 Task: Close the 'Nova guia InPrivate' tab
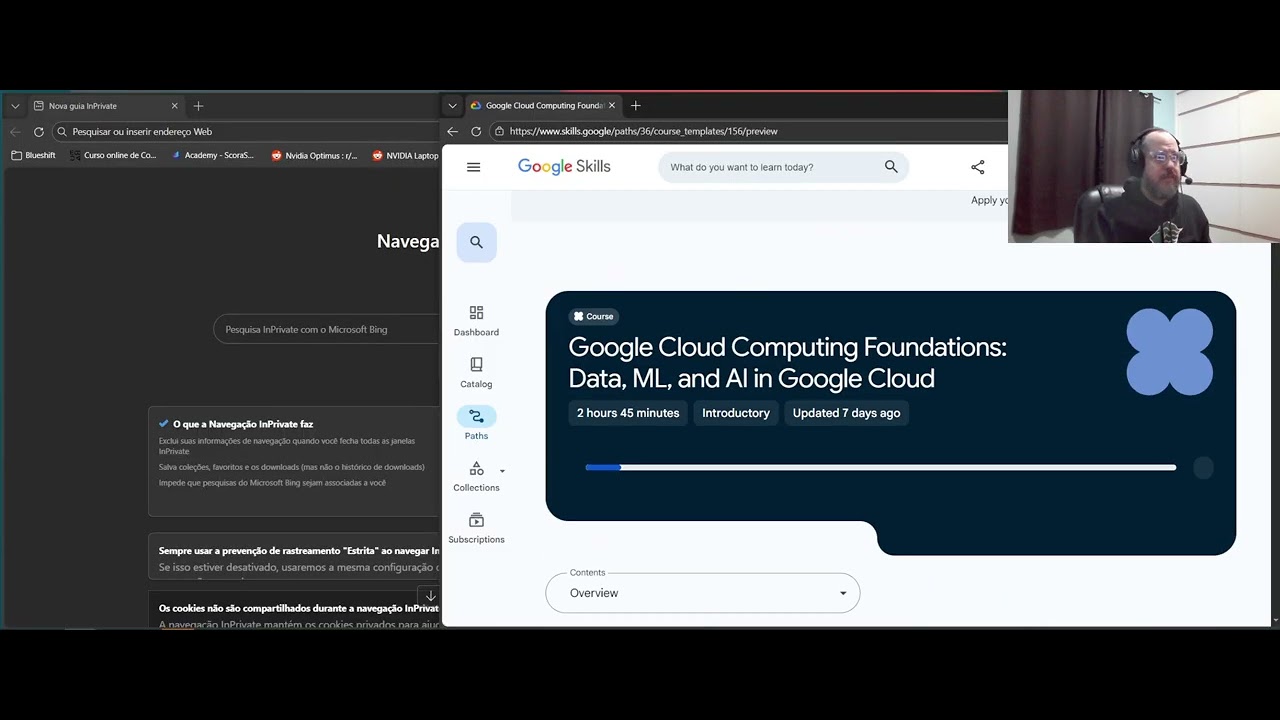(x=174, y=106)
